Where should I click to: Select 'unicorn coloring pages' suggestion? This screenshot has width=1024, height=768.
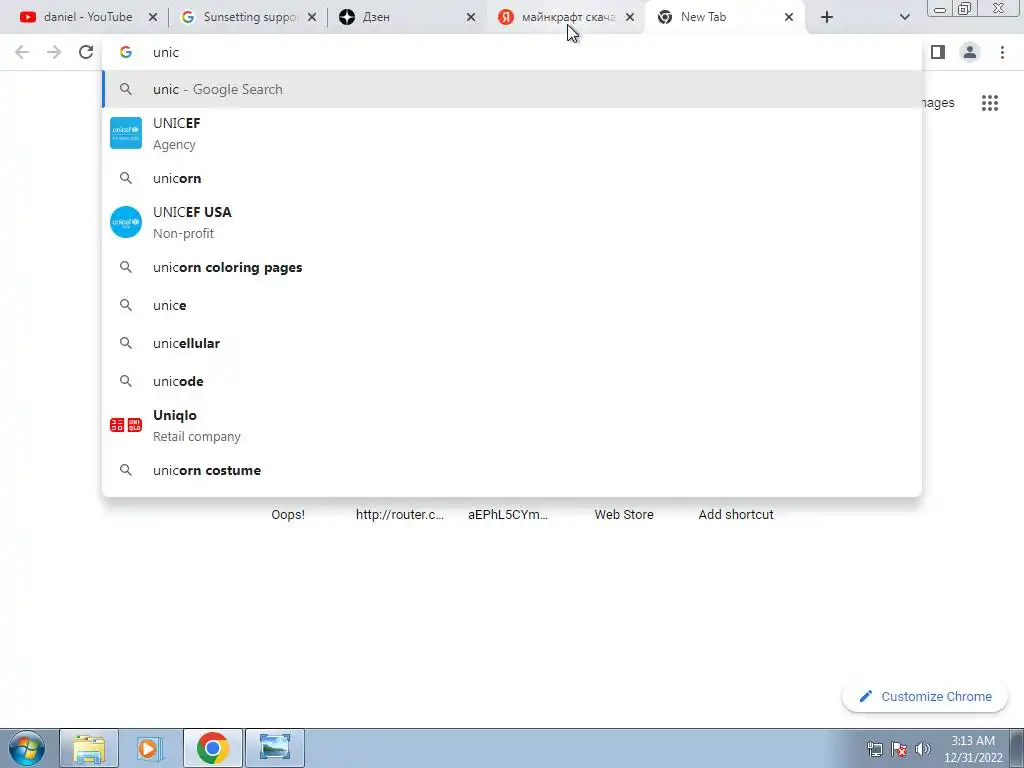point(512,267)
